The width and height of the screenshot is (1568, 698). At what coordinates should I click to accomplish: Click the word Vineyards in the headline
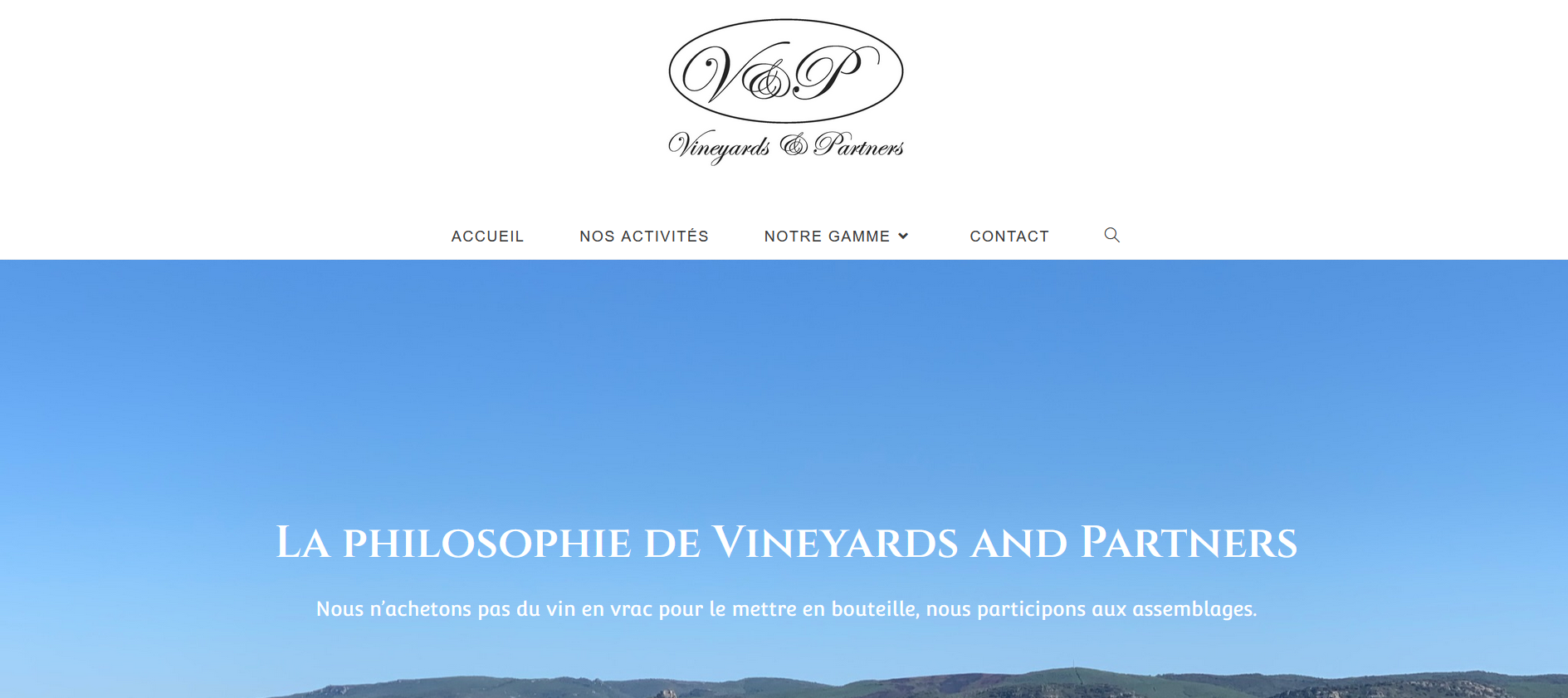tap(835, 543)
